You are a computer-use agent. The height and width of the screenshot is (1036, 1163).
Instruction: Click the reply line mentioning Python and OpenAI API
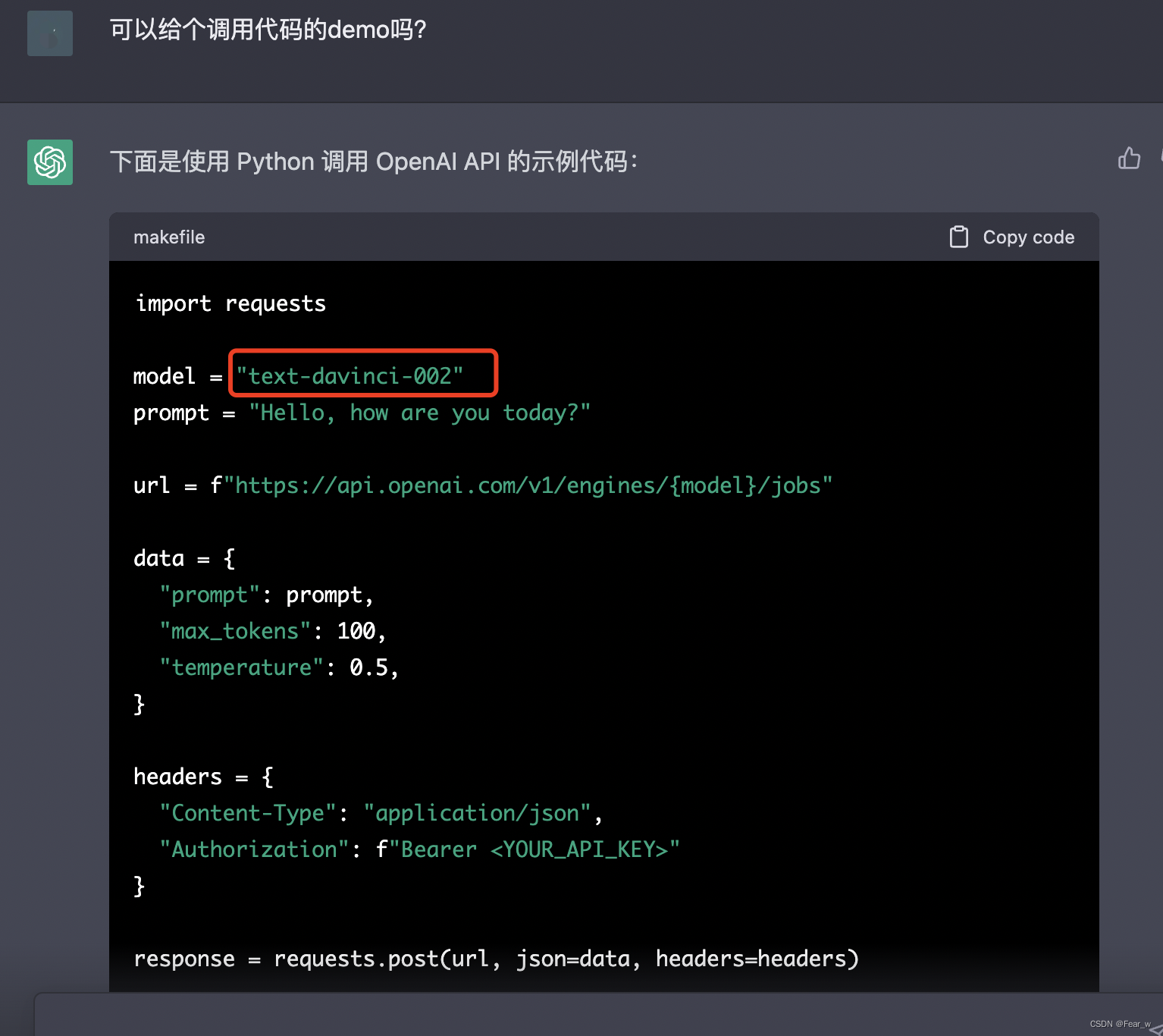(374, 162)
